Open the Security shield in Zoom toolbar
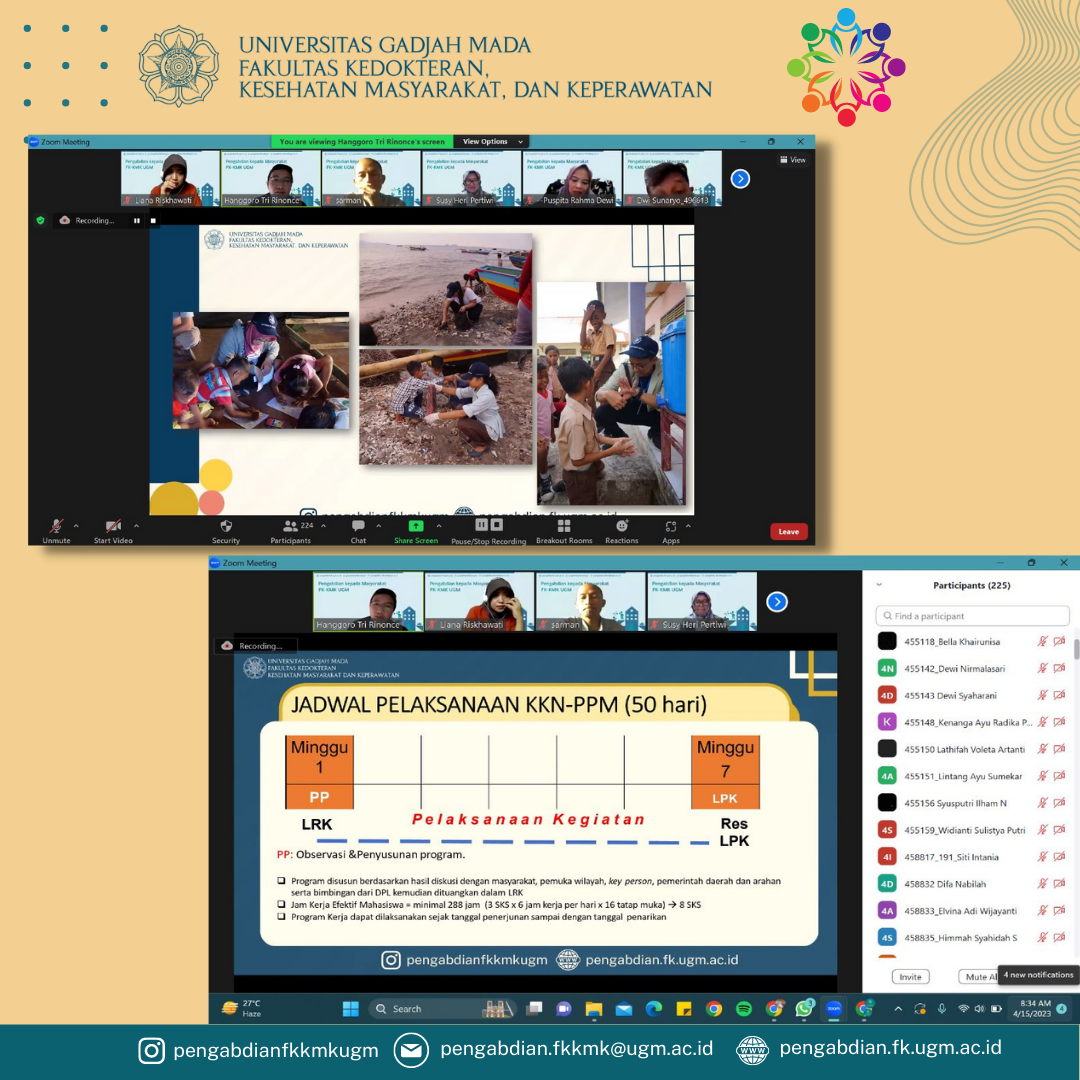The width and height of the screenshot is (1080, 1080). pos(226,526)
